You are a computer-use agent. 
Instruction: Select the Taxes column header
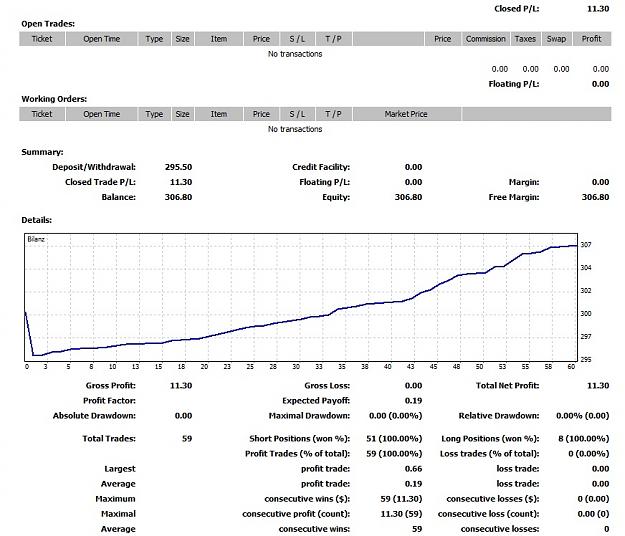[525, 39]
